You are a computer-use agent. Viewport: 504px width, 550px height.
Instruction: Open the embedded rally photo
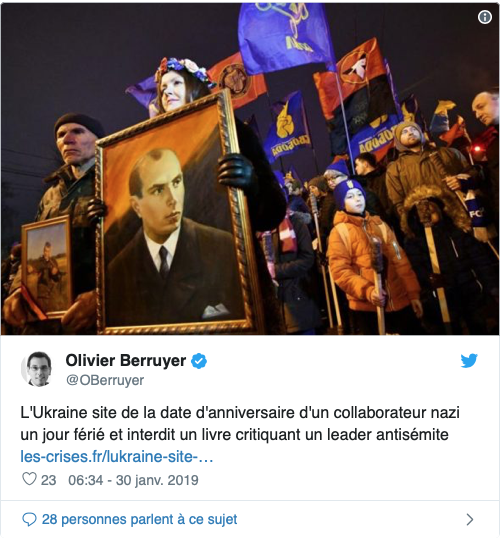250,169
